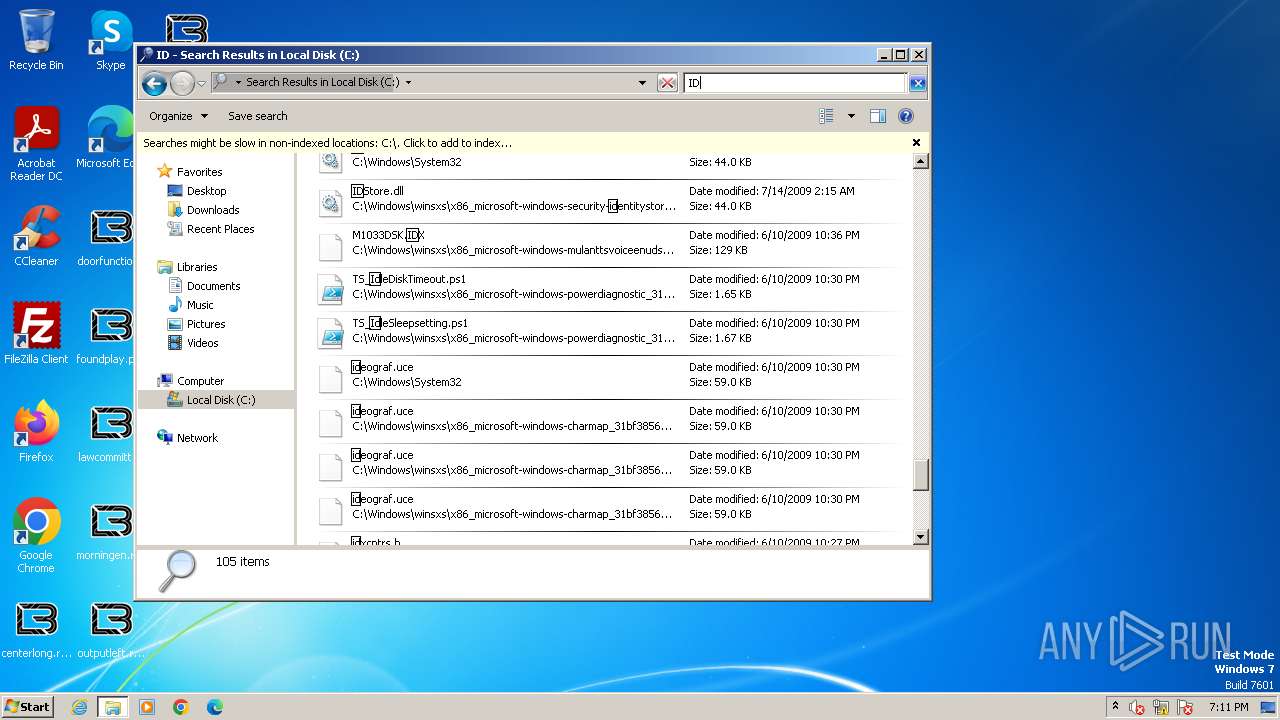The width and height of the screenshot is (1280, 720).
Task: Clear the search with the blue X
Action: click(x=917, y=83)
